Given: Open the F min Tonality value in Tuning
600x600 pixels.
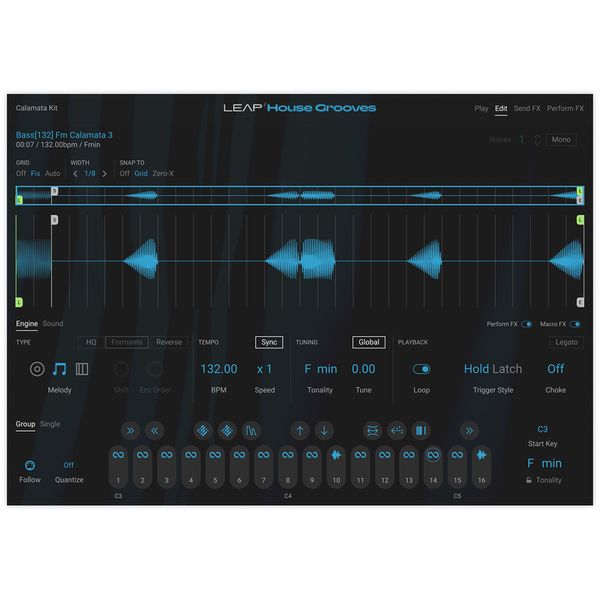Looking at the screenshot, I should 321,369.
